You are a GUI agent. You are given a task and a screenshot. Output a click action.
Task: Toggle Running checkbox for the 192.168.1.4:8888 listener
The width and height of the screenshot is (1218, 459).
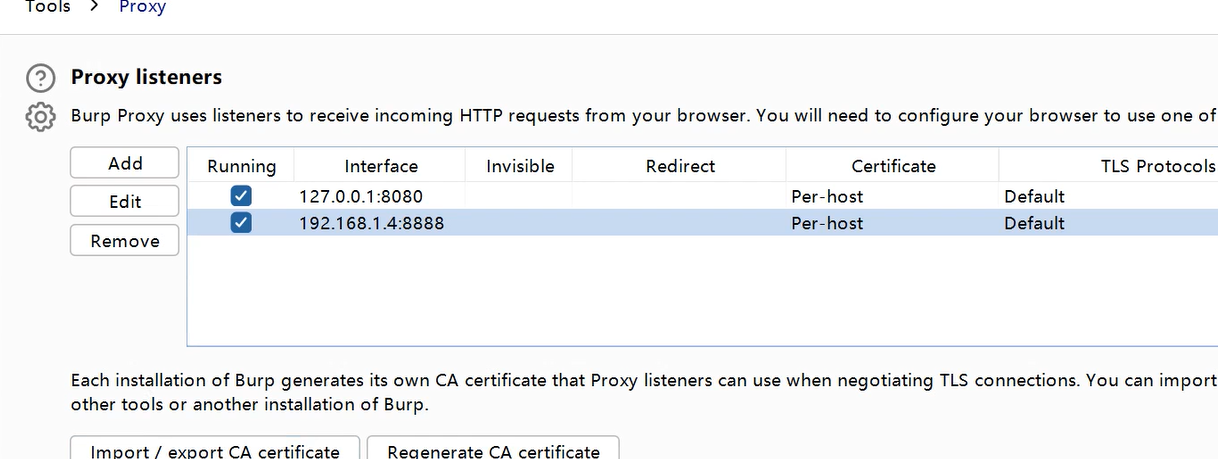(241, 223)
